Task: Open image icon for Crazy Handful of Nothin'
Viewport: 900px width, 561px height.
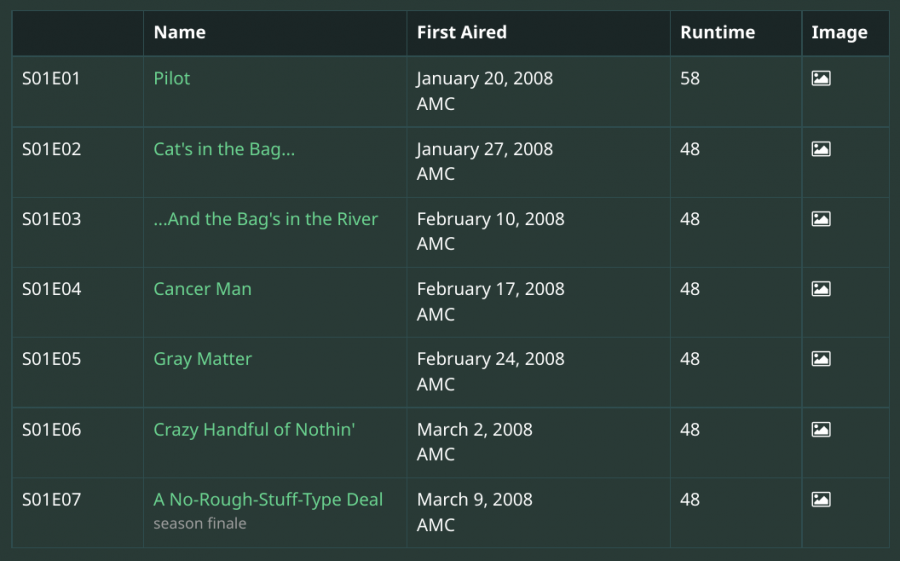Action: click(x=821, y=430)
